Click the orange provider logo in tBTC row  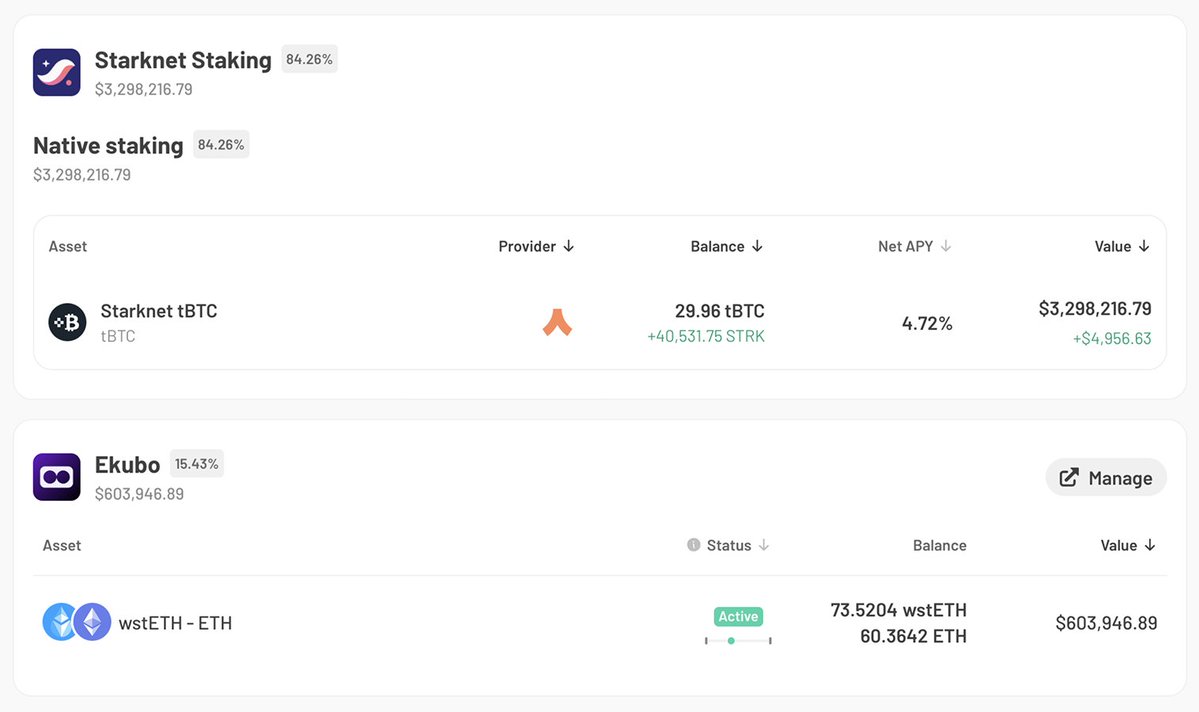[557, 322]
